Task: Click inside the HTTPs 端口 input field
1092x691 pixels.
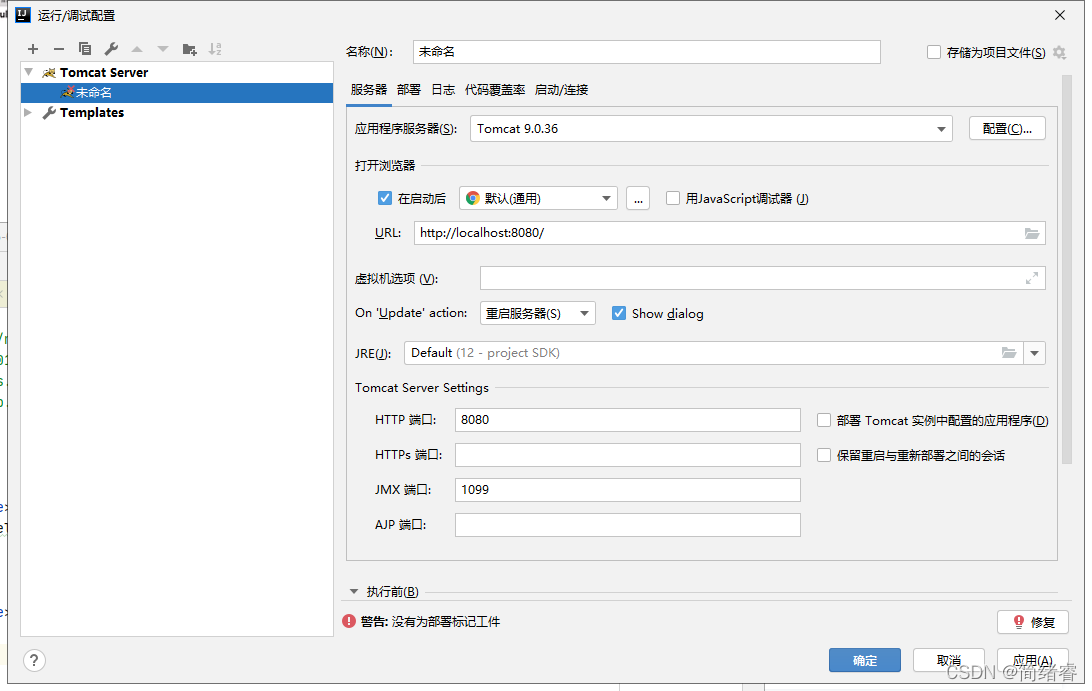Action: coord(627,454)
